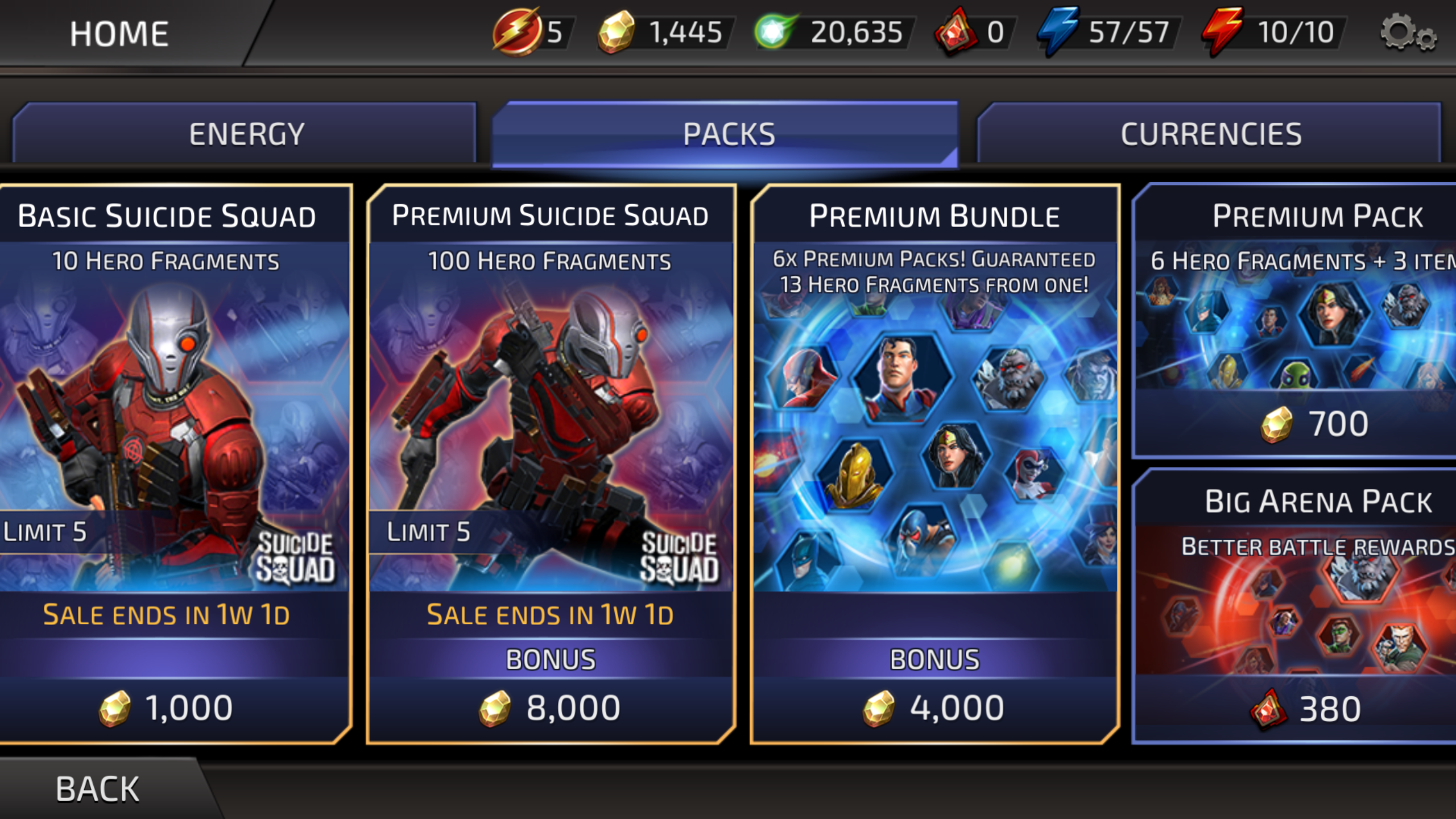Screen dimensions: 1456x819
Task: Tap the blue lightning energy icon
Action: pos(1057,31)
